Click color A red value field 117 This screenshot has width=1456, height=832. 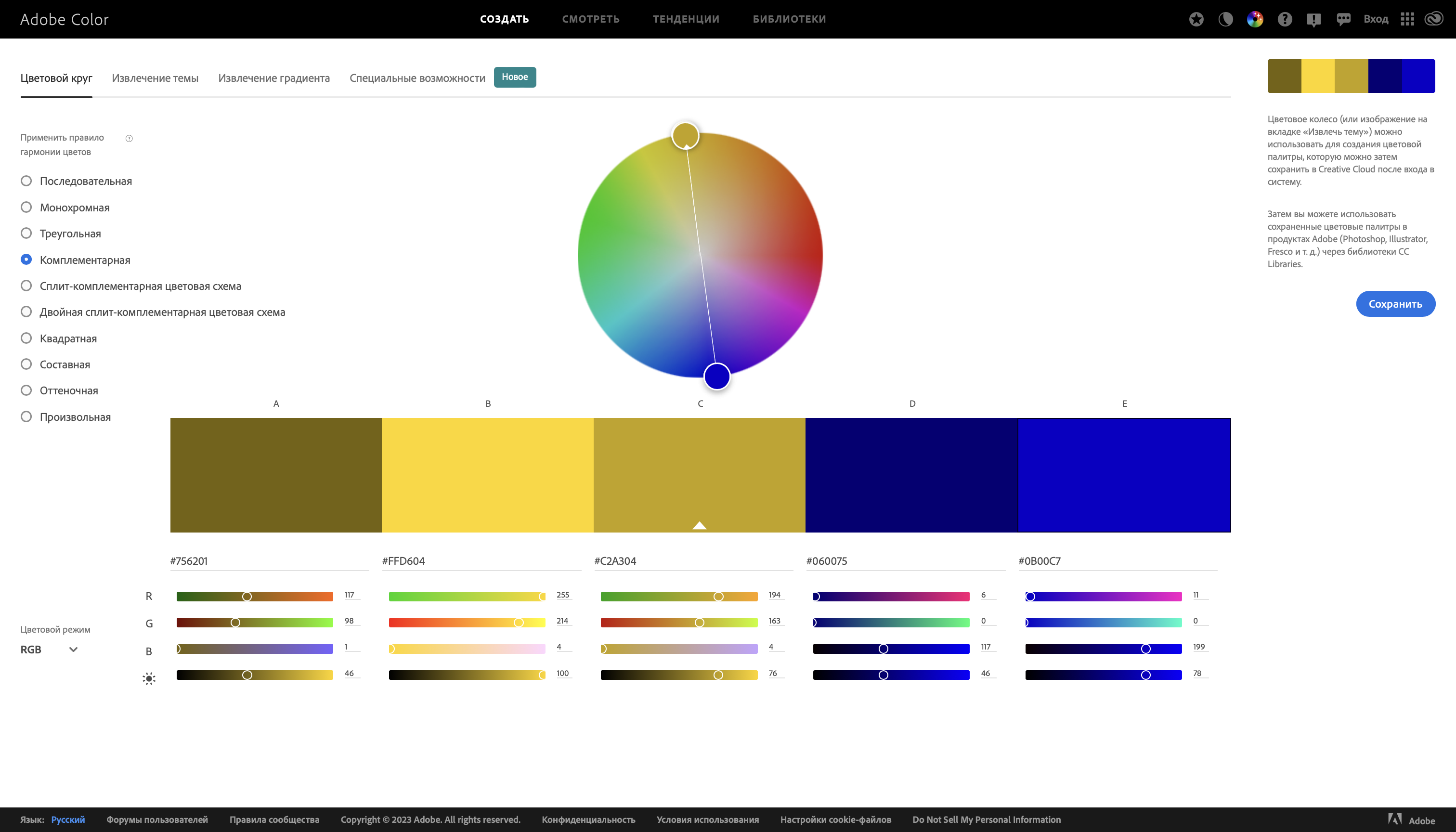click(351, 595)
